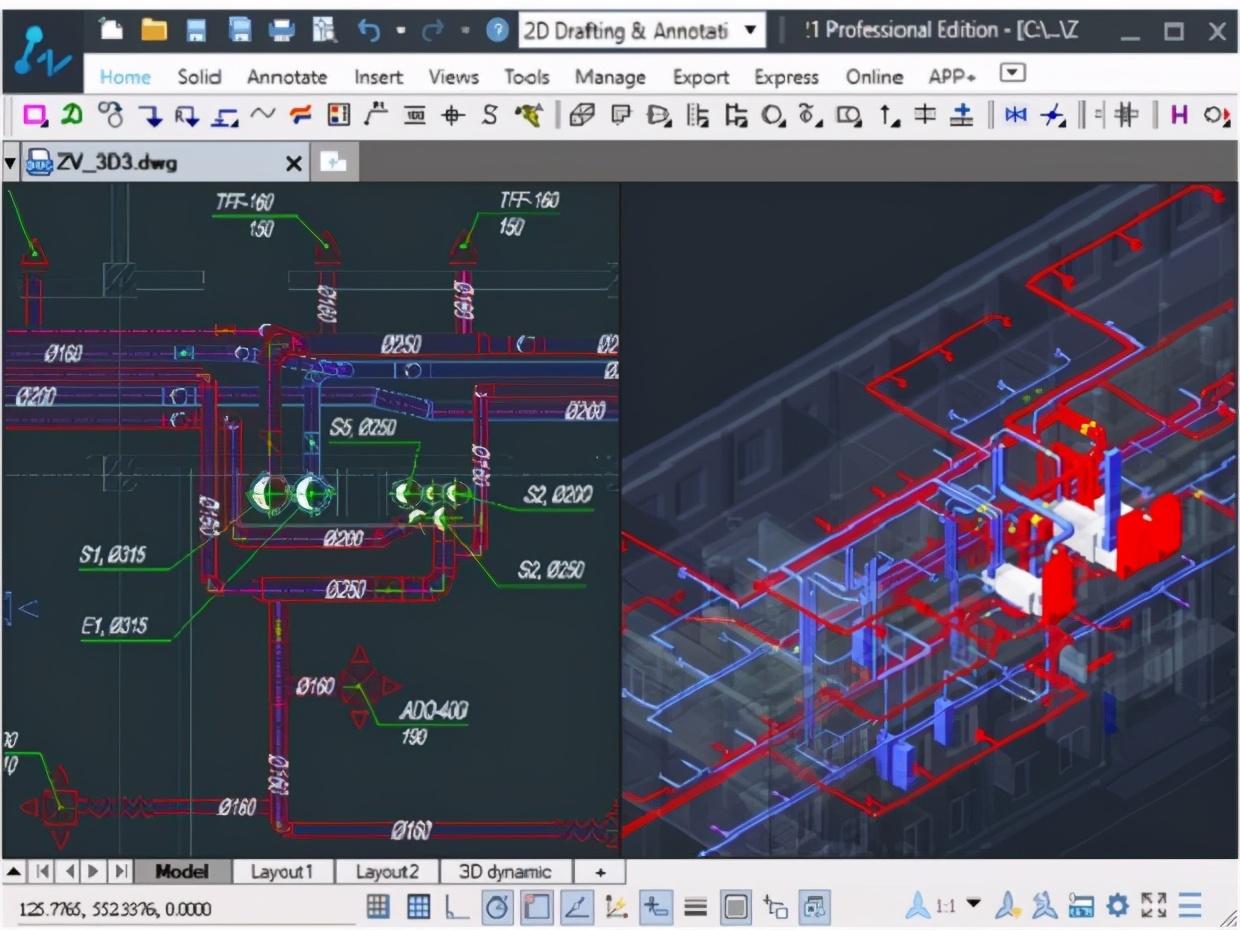Click the orange folder Open icon

154,29
